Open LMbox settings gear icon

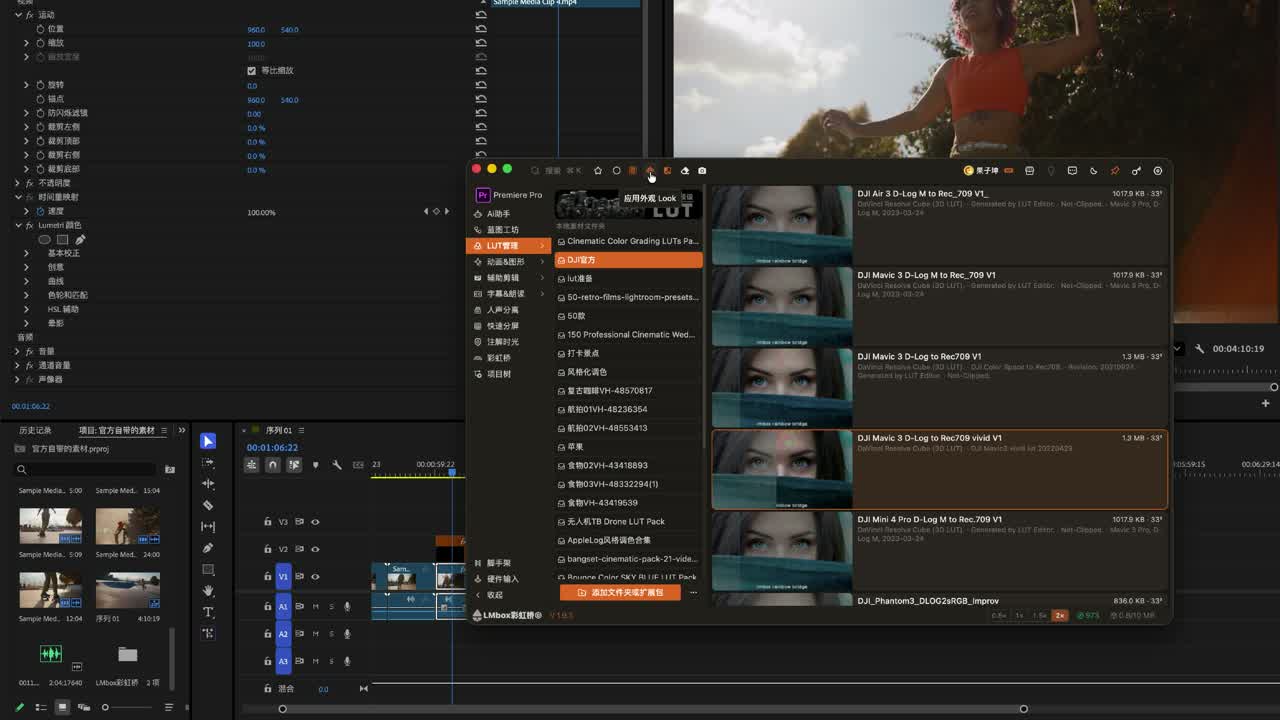1158,171
